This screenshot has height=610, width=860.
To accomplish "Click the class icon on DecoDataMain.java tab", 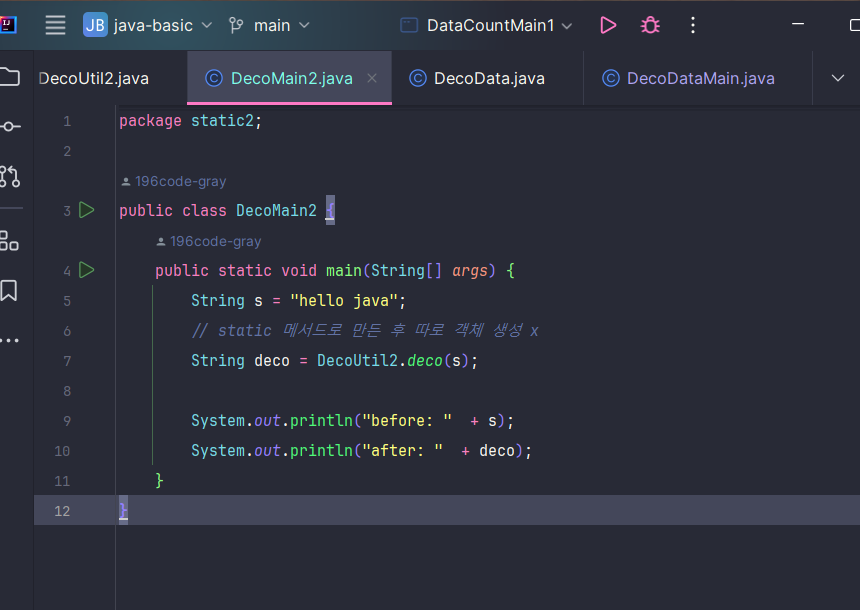I will [611, 78].
